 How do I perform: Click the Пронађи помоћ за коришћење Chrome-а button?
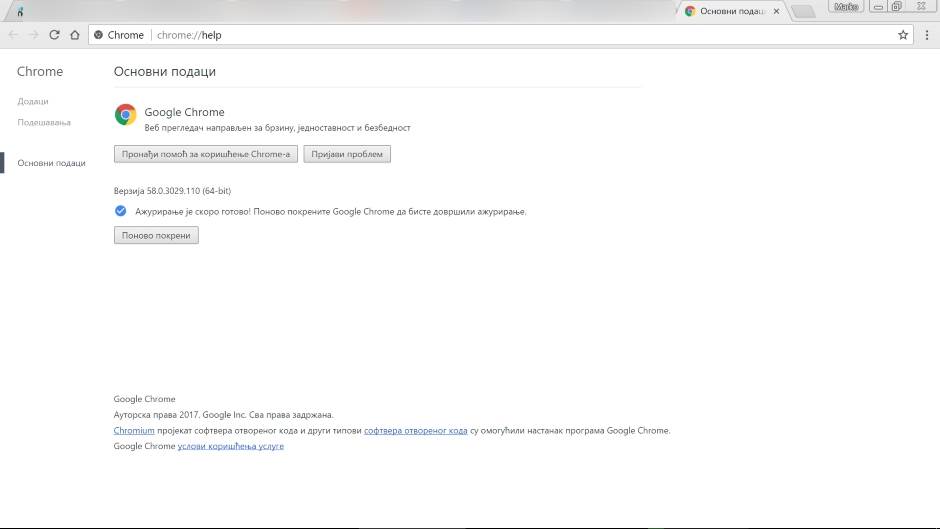(206, 154)
